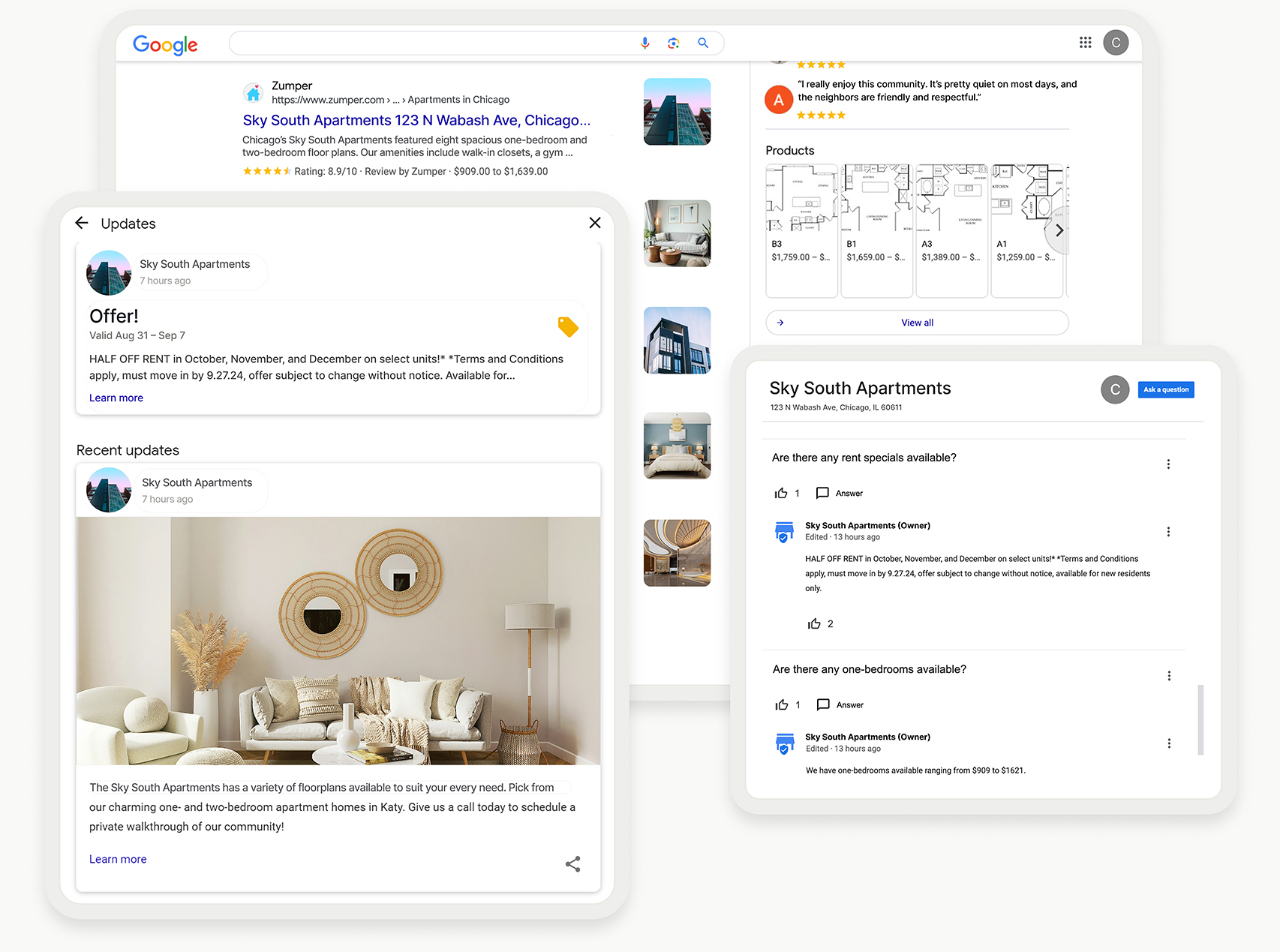Click the yellow offer tag icon
This screenshot has height=952, width=1280.
tap(568, 326)
